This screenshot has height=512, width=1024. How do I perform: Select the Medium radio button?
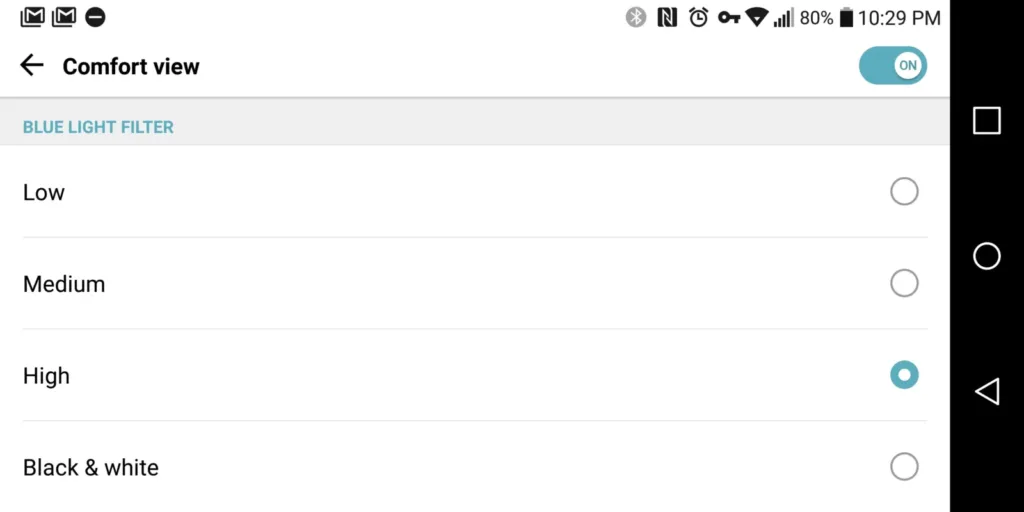point(904,283)
